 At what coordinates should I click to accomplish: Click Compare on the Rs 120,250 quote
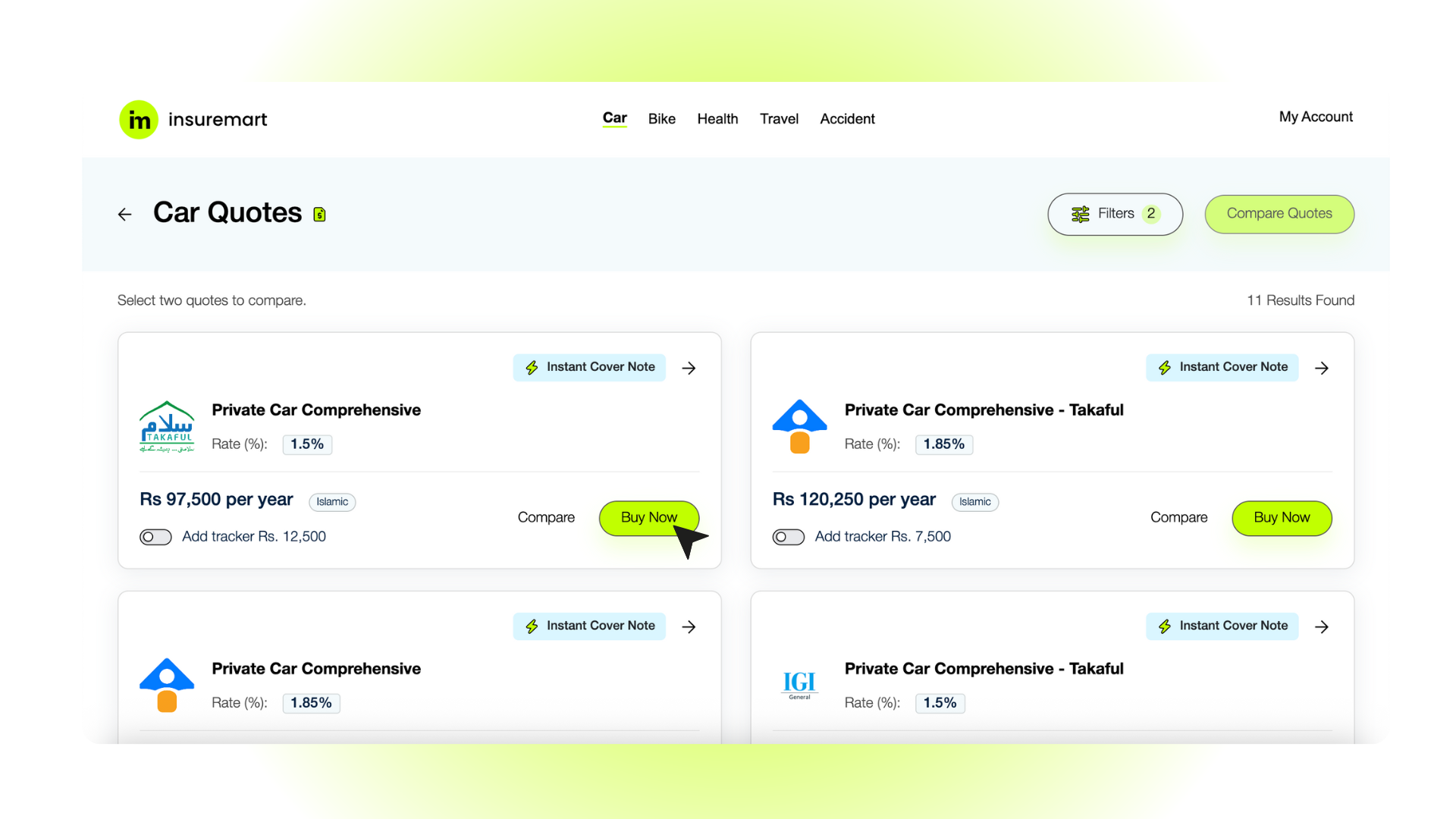1178,517
